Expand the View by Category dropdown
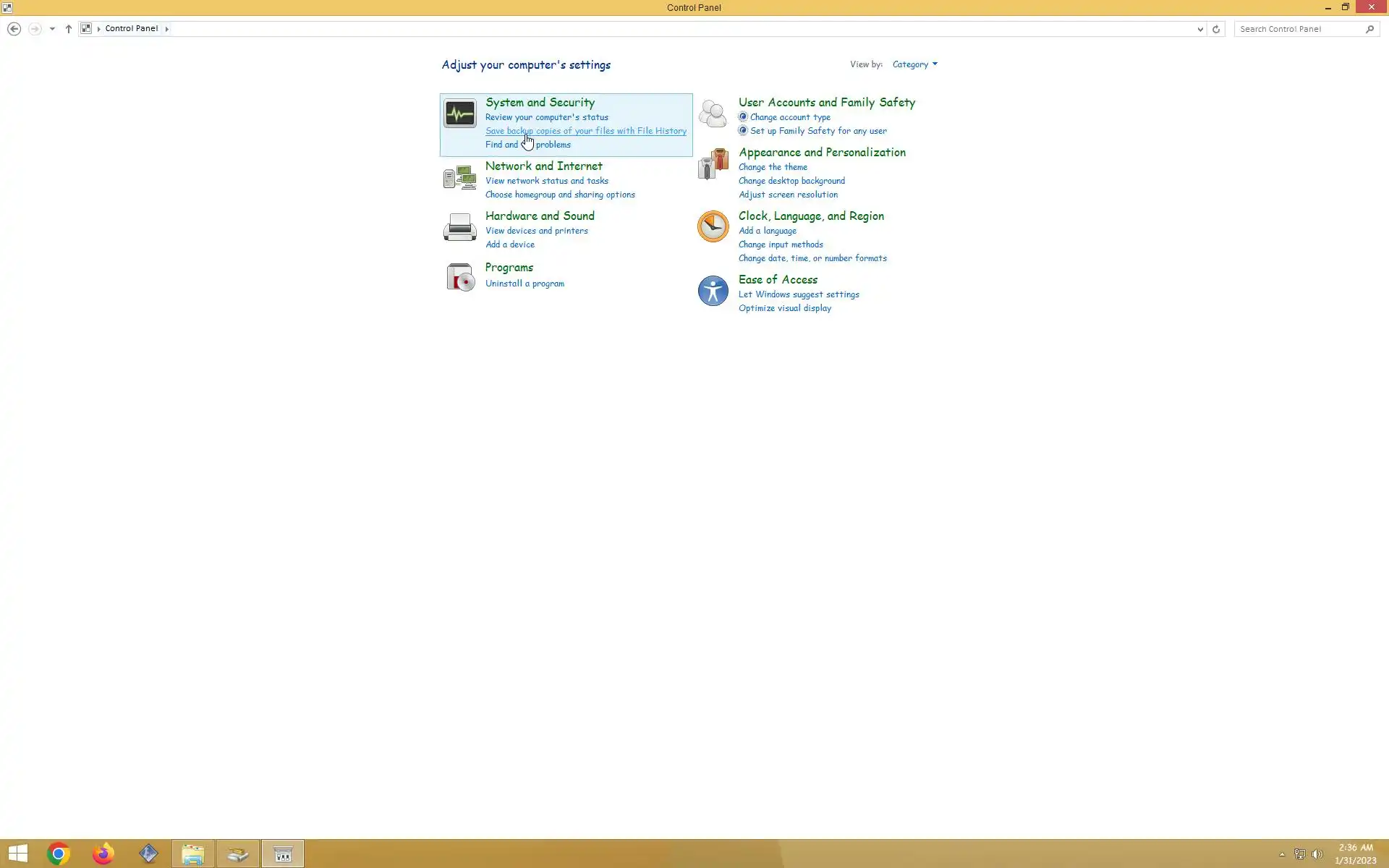Image resolution: width=1389 pixels, height=868 pixels. [x=914, y=64]
